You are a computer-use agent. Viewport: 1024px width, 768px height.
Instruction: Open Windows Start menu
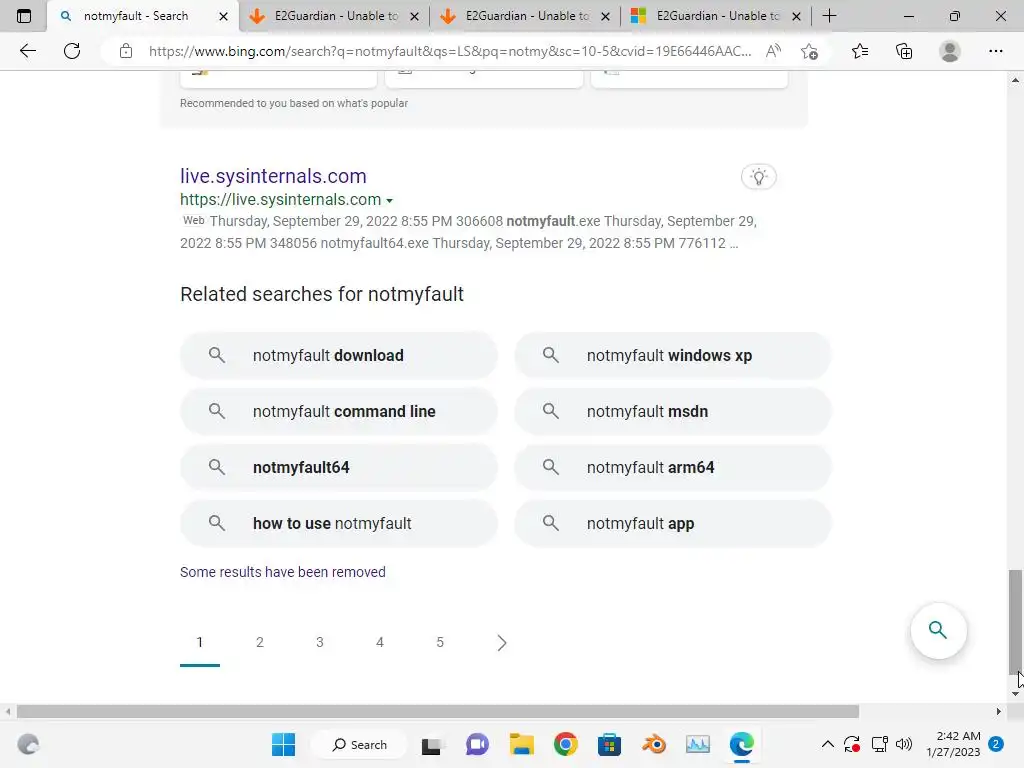283,744
